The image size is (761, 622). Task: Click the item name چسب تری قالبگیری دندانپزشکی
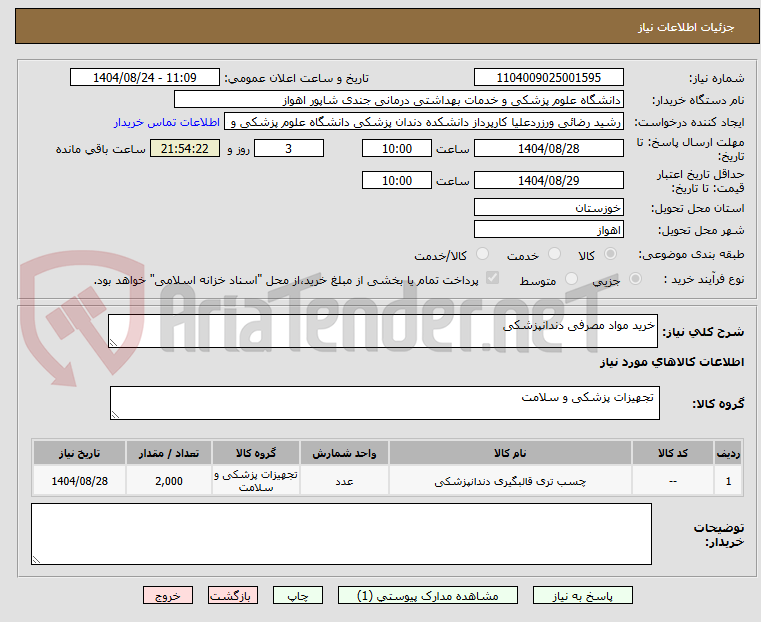[510, 481]
